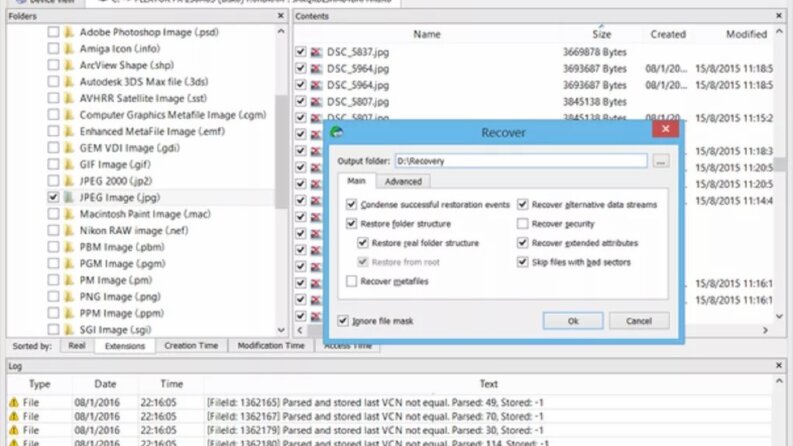Close the Recover dialog
The height and width of the screenshot is (446, 793).
(x=666, y=129)
